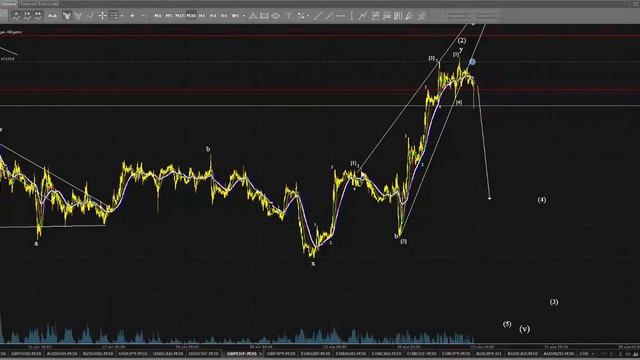Viewport: 640px width, 360px height.
Task: Select the crosshair cursor tool
Action: [102, 16]
